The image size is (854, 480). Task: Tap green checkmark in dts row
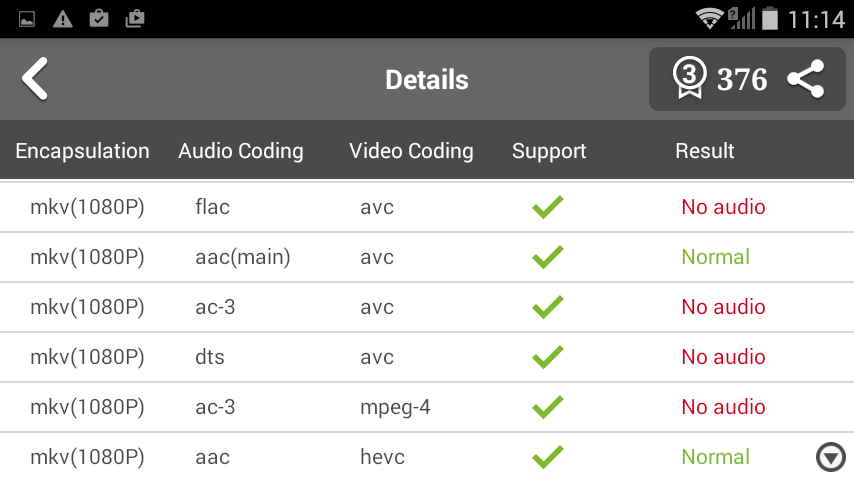[x=548, y=357]
